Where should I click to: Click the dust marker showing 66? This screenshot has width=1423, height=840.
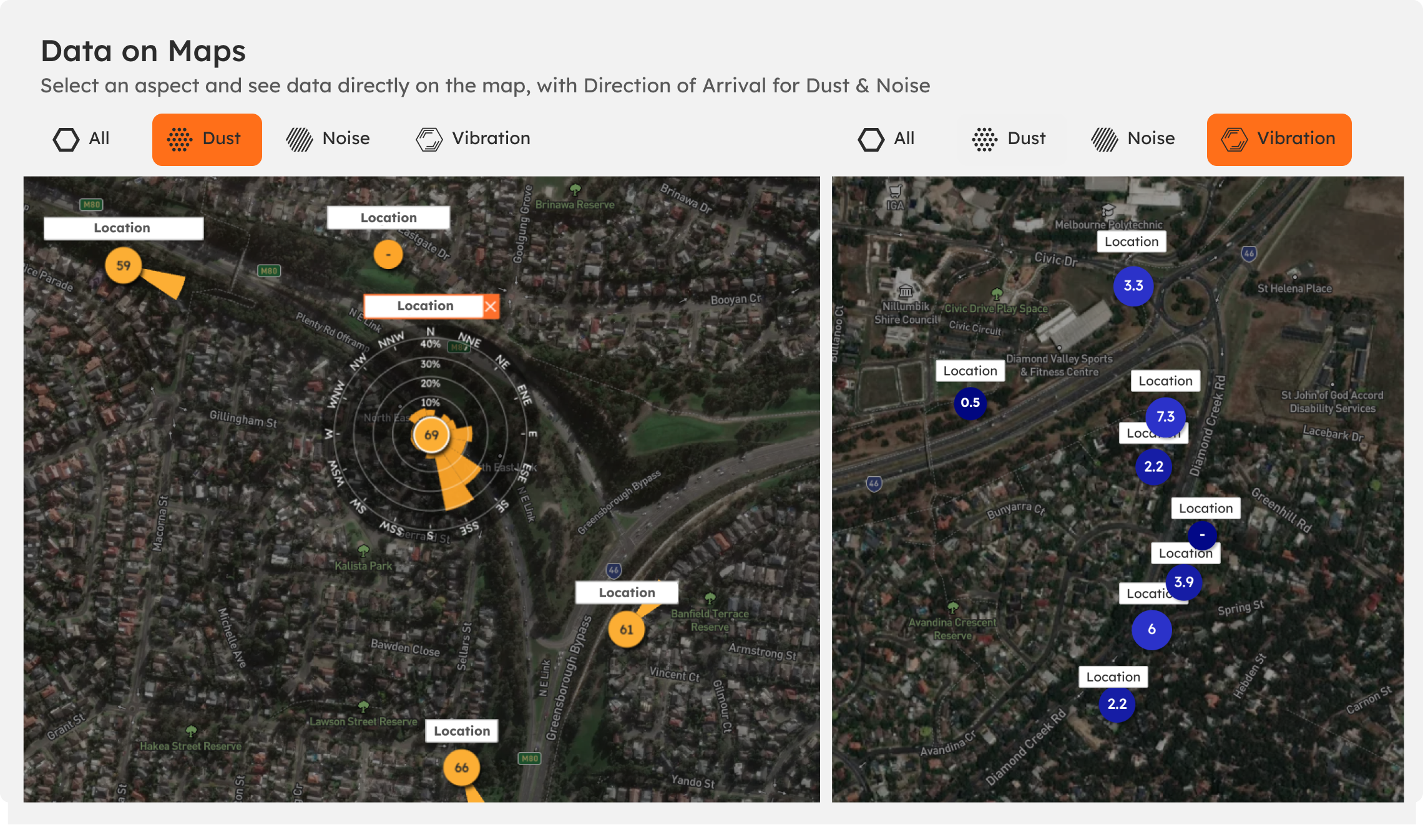(461, 768)
